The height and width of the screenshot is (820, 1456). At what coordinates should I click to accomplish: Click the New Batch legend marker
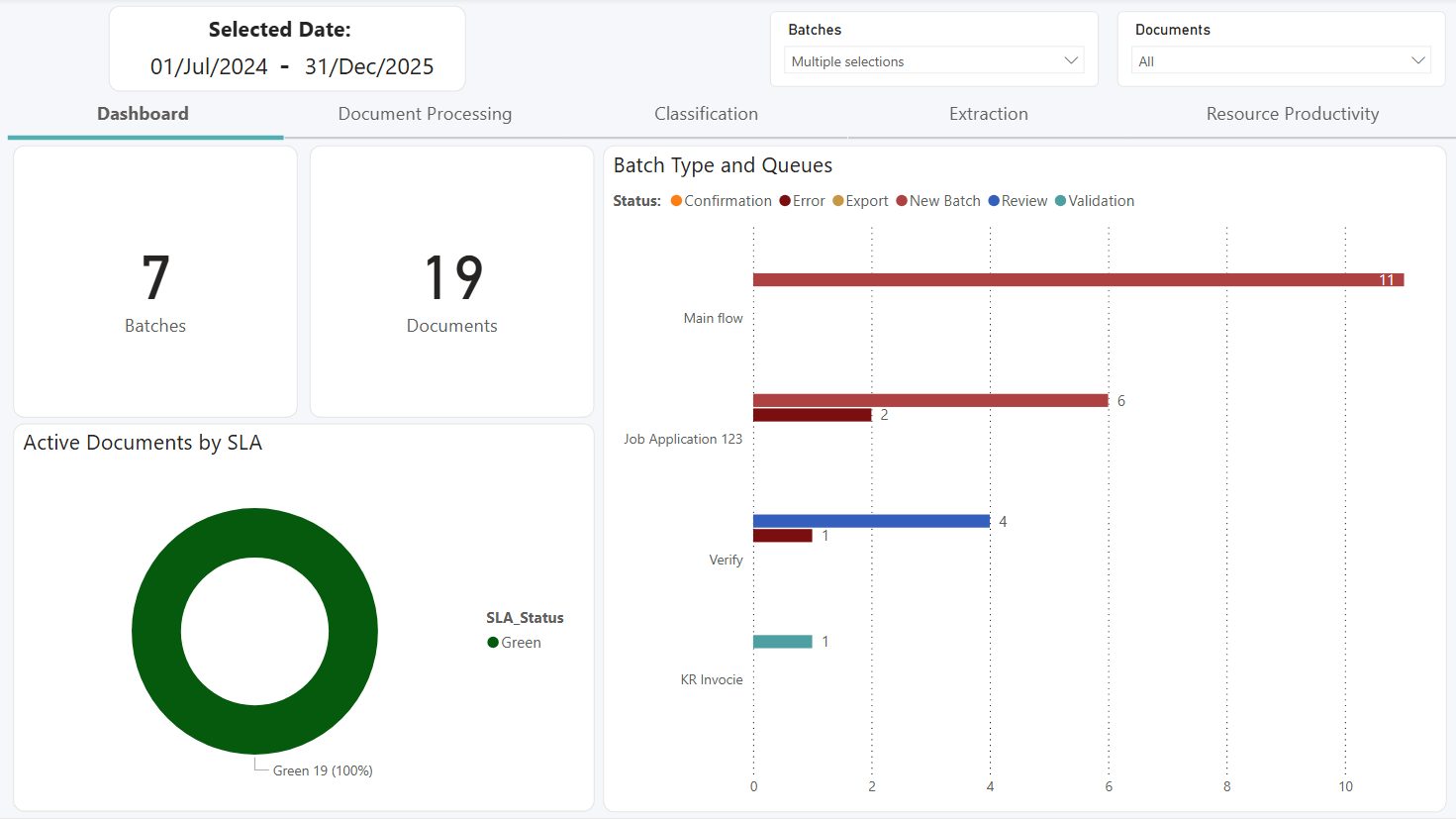click(902, 201)
